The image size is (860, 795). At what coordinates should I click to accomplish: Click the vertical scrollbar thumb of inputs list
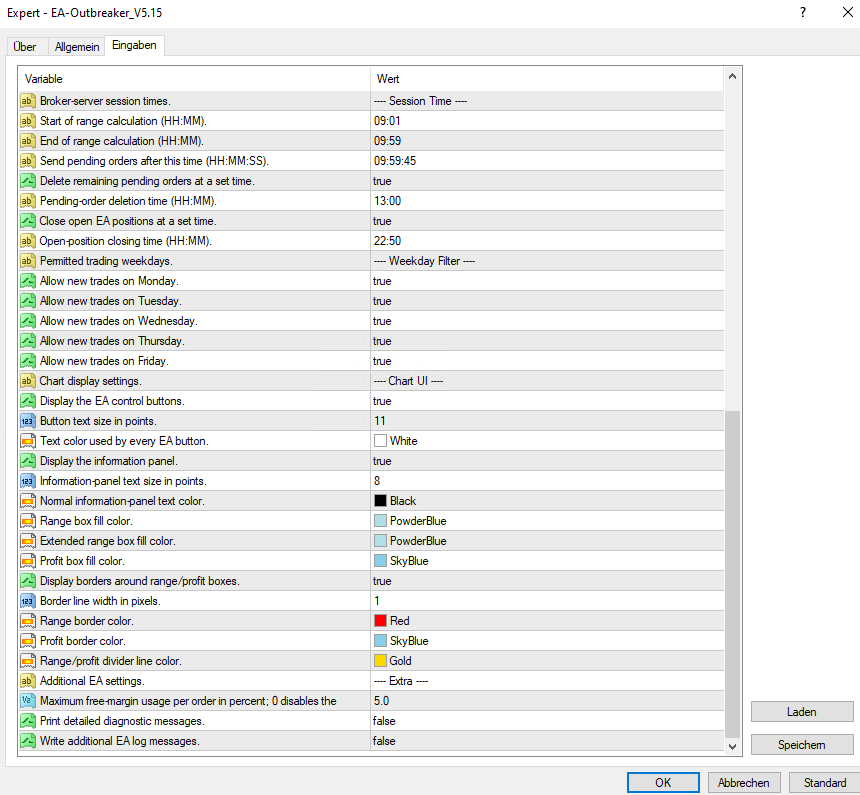pos(732,574)
